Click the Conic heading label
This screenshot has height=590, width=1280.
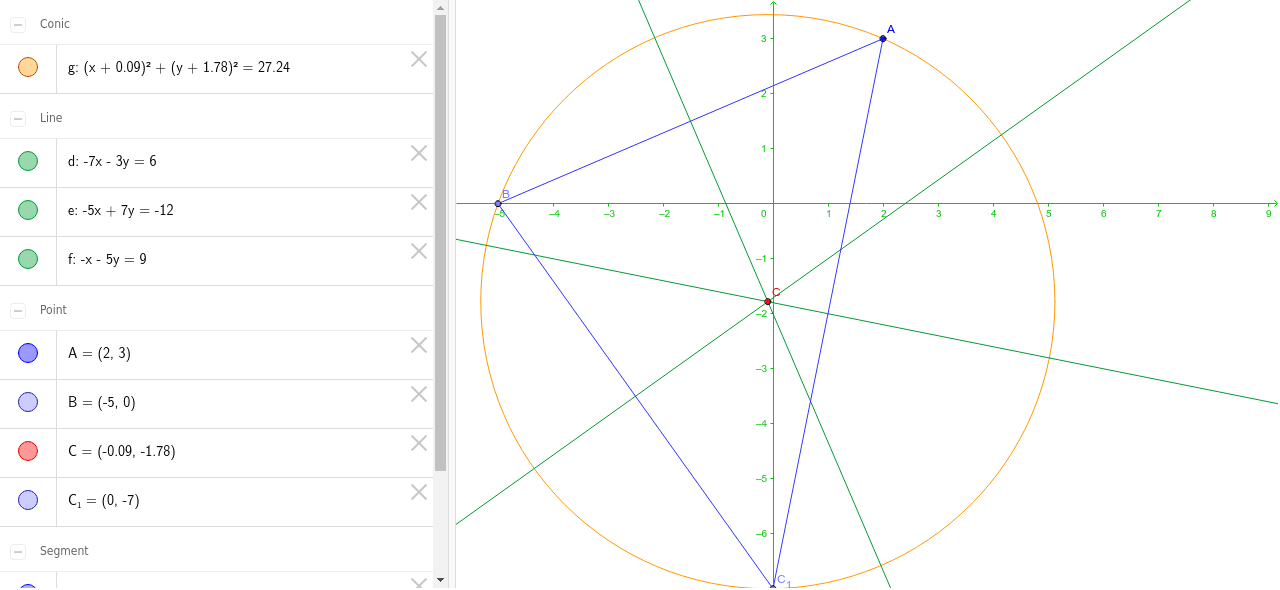[x=55, y=24]
